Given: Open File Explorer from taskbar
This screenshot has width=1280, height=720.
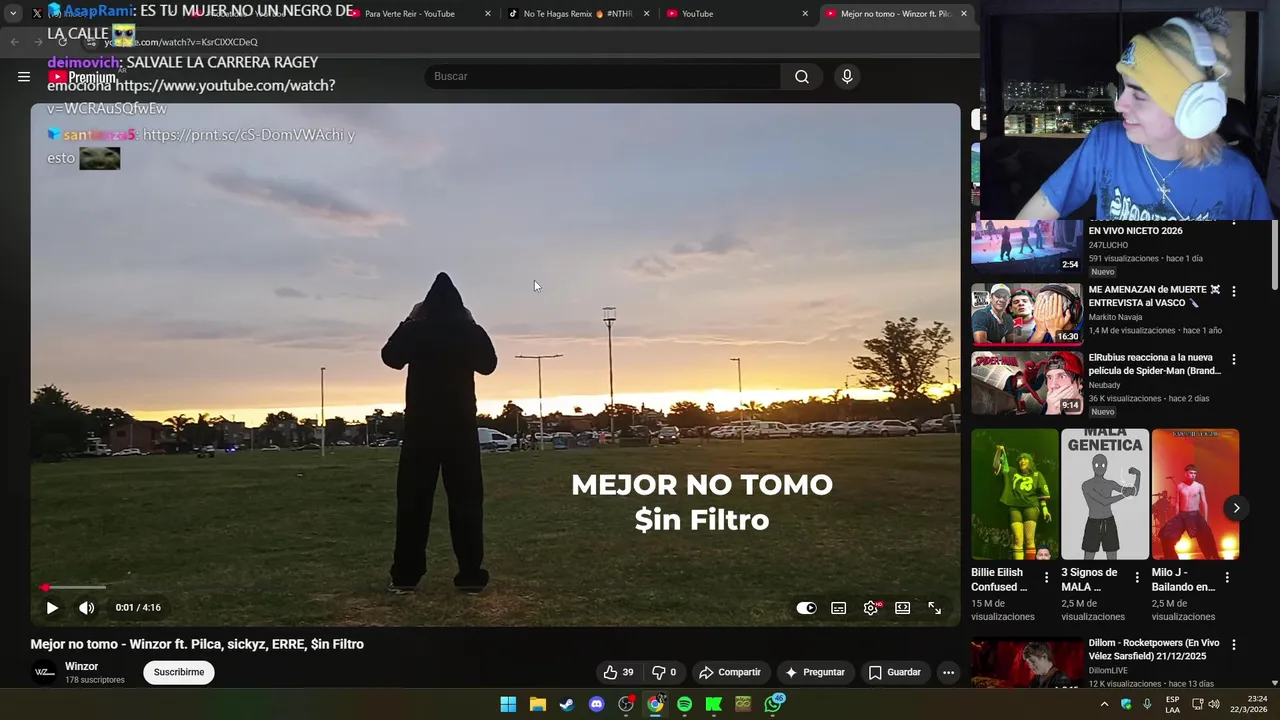Looking at the screenshot, I should pyautogui.click(x=537, y=704).
